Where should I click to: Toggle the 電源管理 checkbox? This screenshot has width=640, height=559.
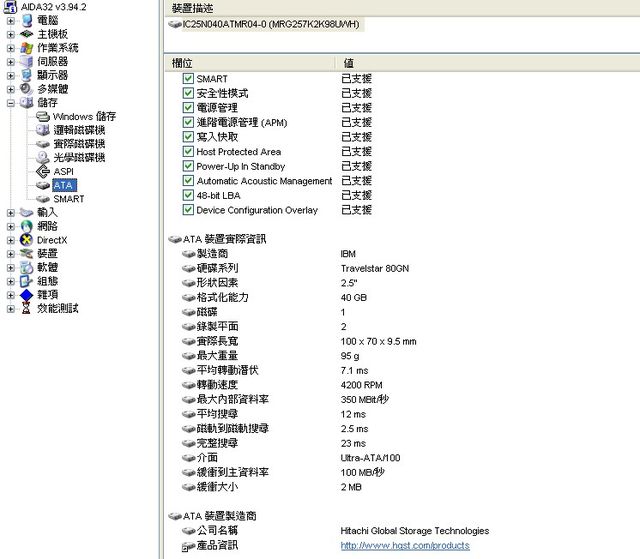tap(188, 108)
